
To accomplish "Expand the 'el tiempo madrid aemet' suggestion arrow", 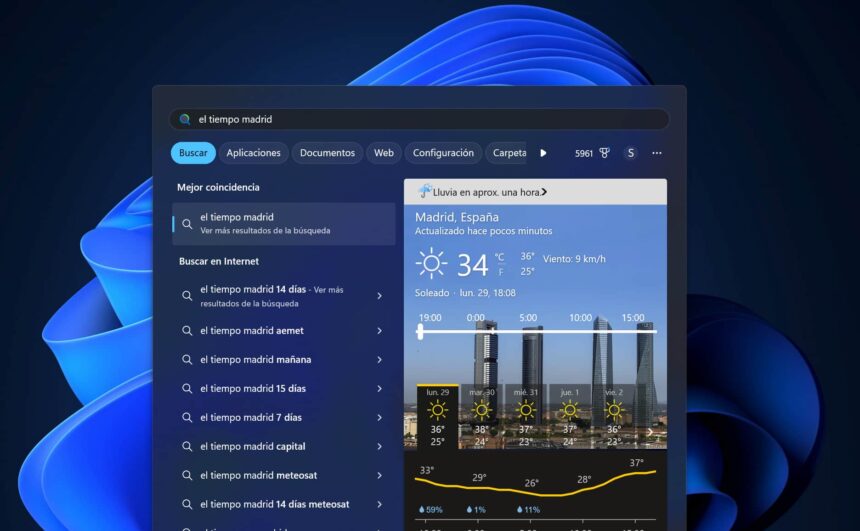I will click(x=380, y=331).
